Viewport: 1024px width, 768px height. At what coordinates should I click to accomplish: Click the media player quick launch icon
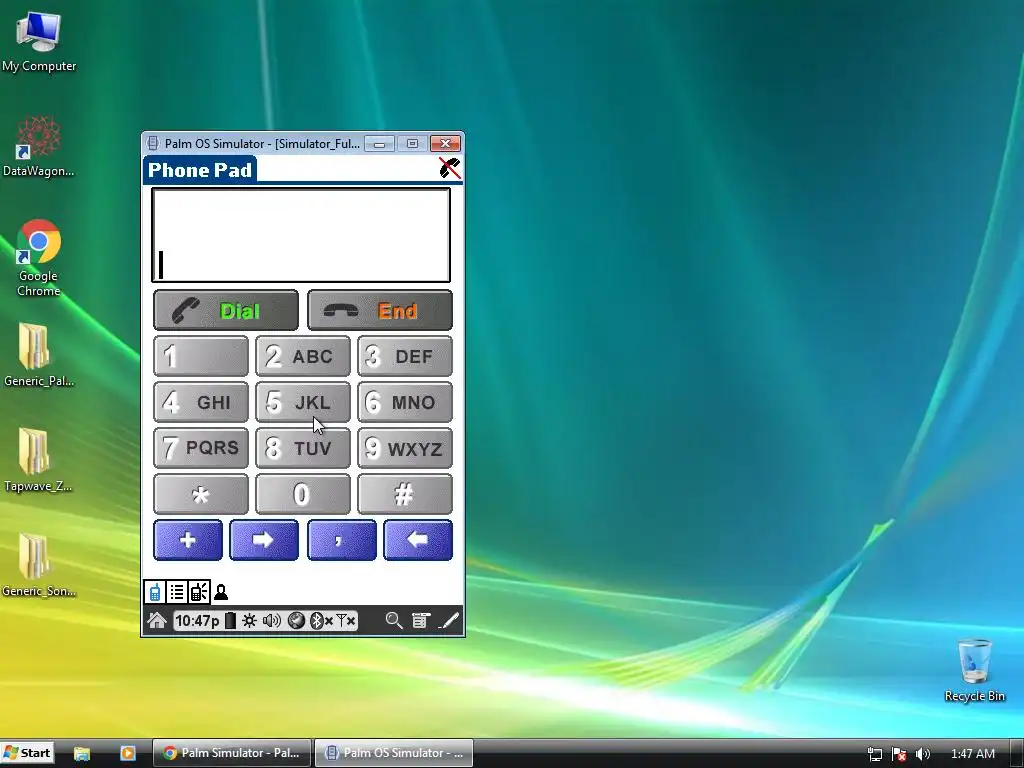pyautogui.click(x=128, y=753)
